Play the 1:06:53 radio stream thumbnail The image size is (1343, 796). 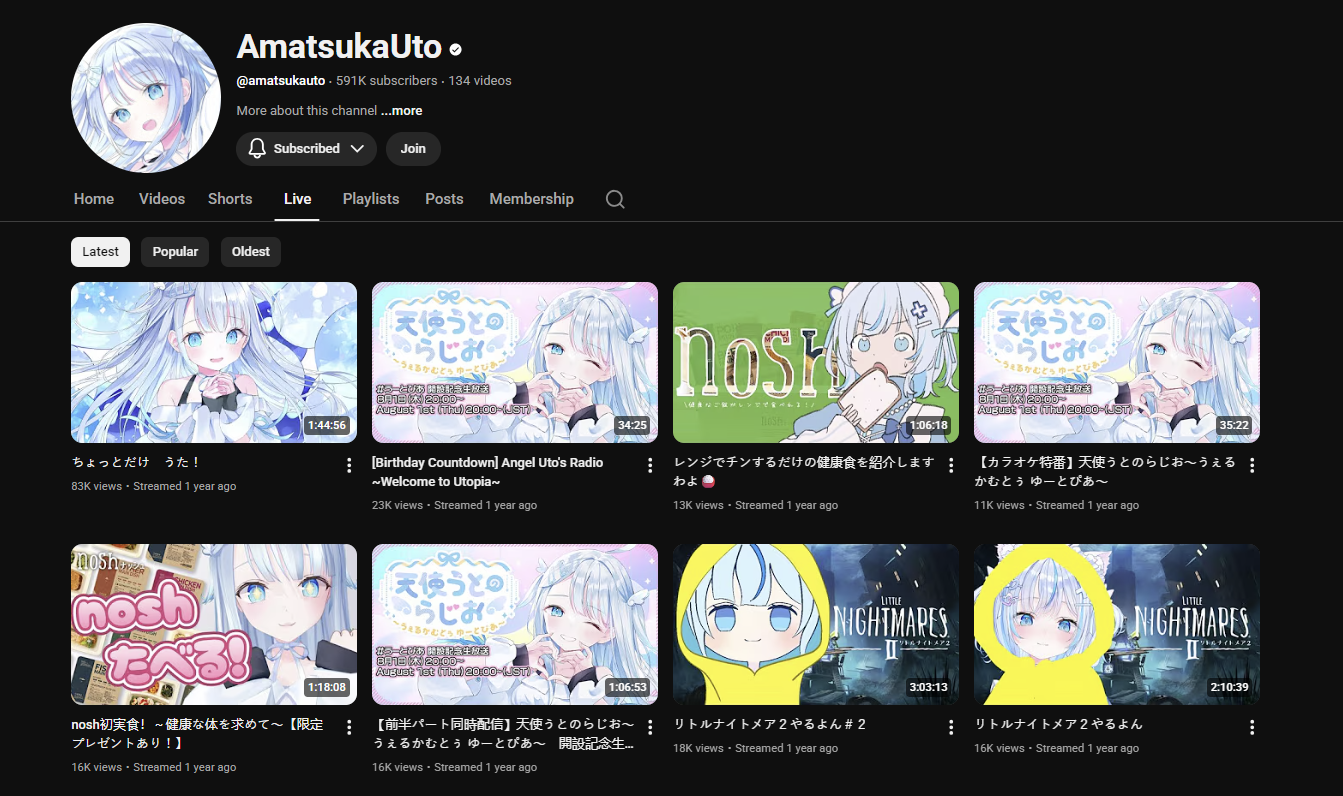(515, 624)
